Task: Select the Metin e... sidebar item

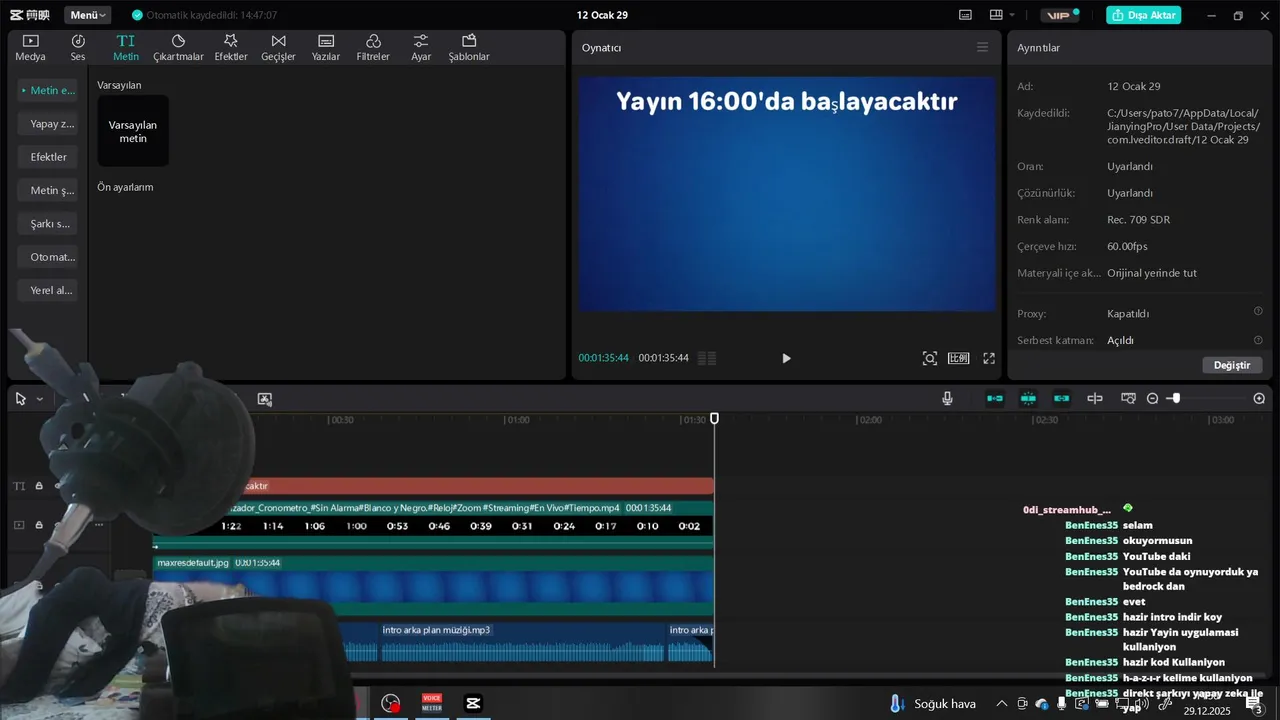Action: click(48, 90)
